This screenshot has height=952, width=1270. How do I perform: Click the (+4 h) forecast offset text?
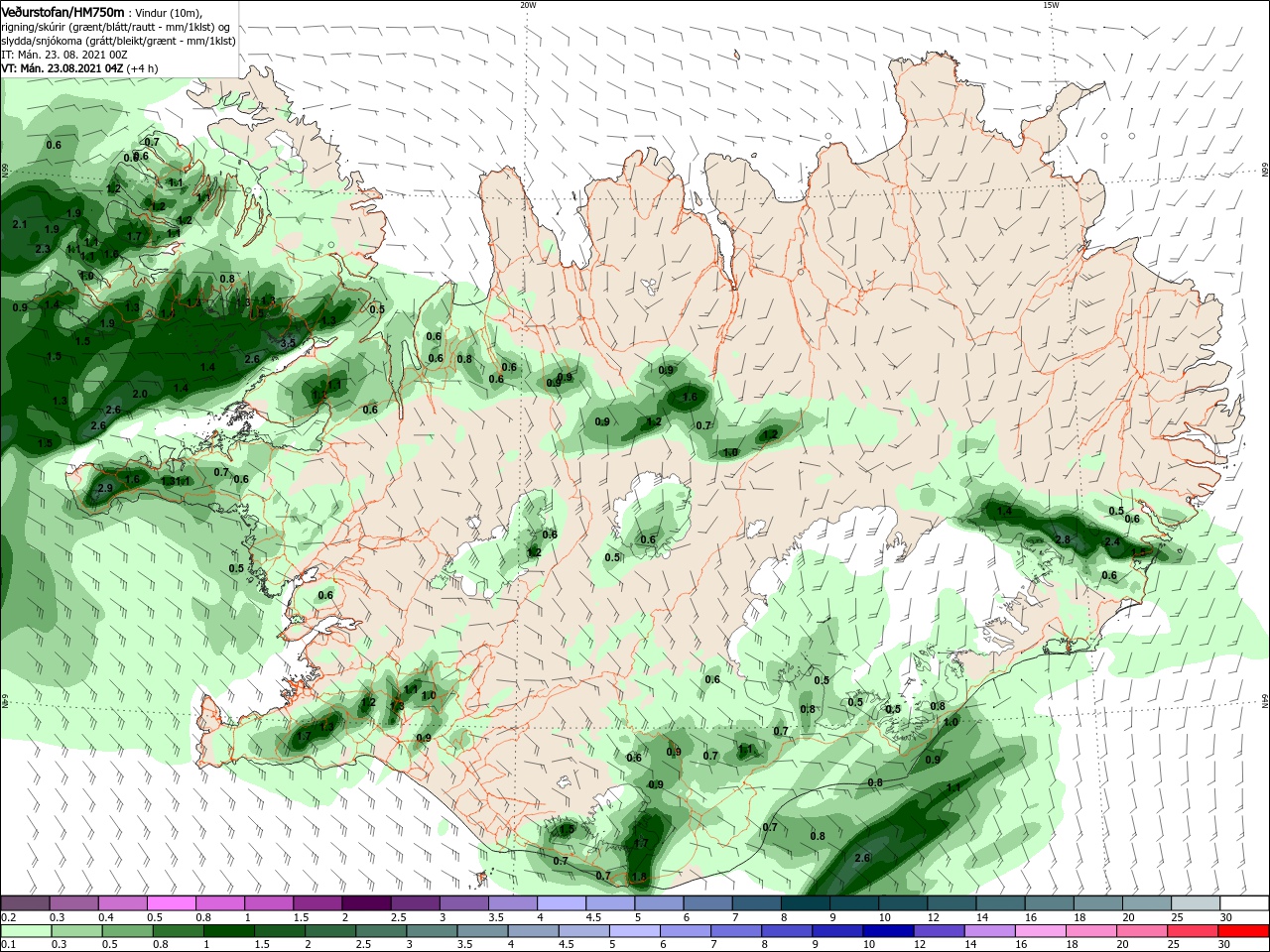tap(140, 68)
